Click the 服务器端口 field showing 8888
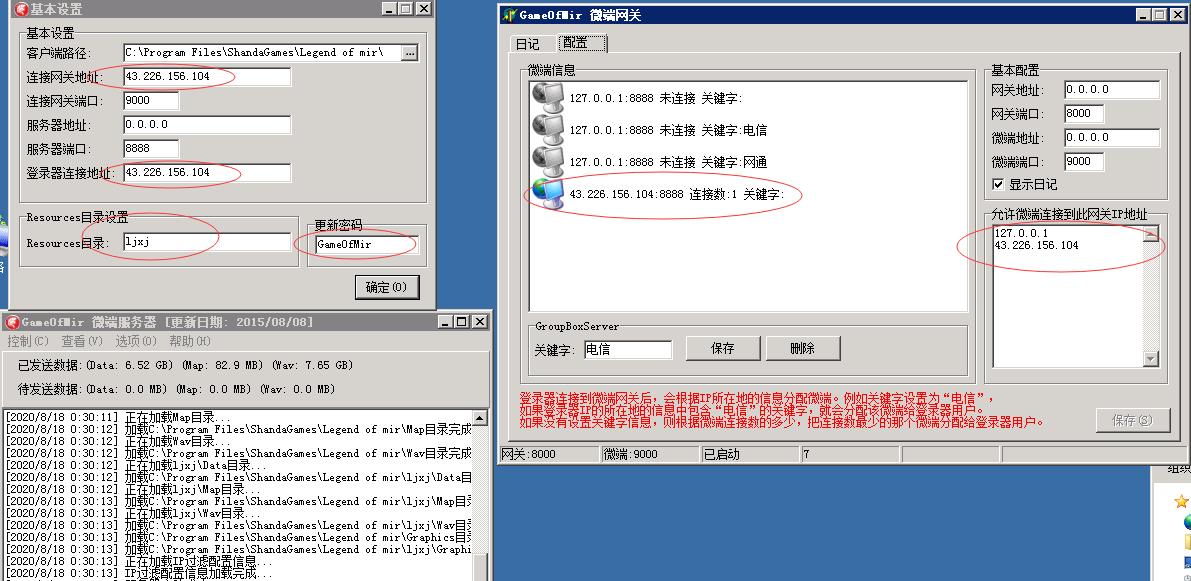1191x581 pixels. (151, 149)
